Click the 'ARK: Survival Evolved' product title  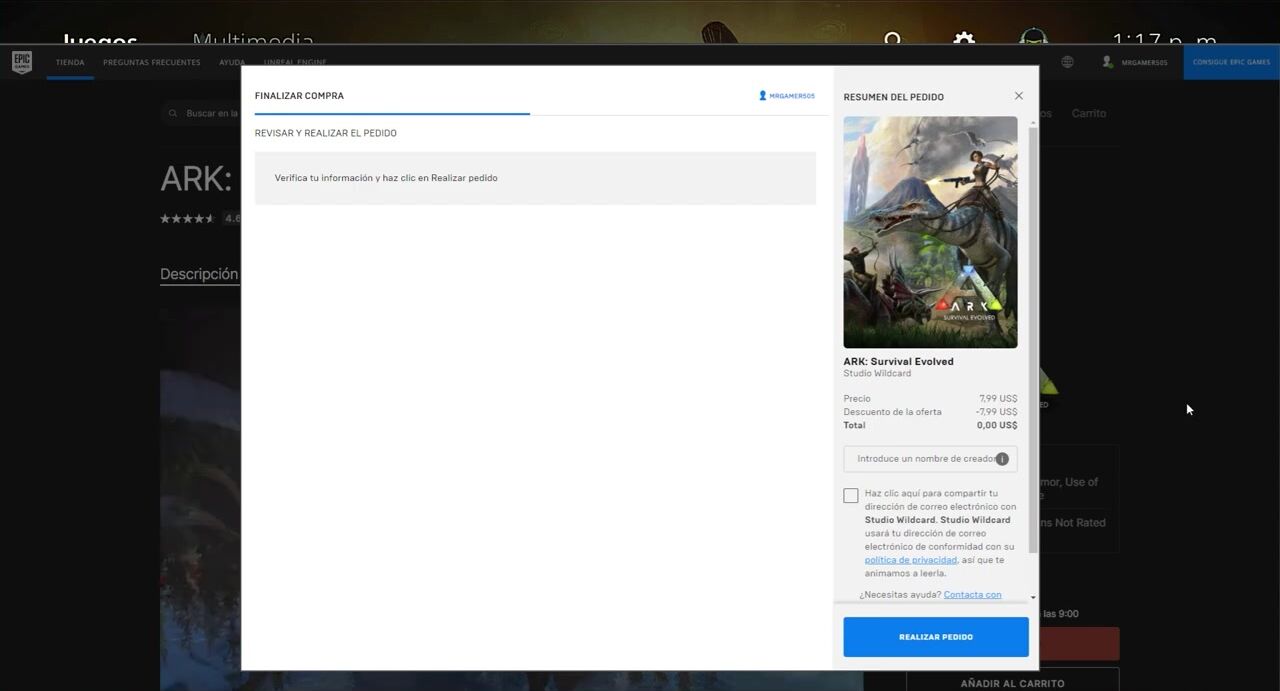[x=898, y=361]
